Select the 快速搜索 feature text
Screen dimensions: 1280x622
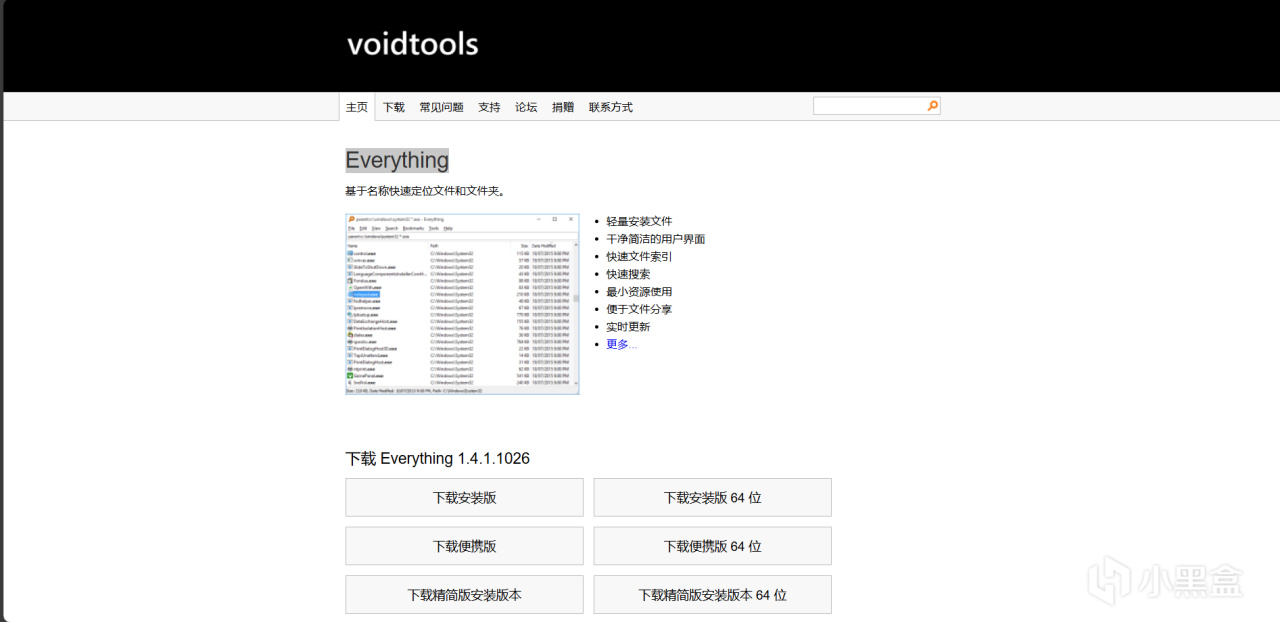pyautogui.click(x=628, y=274)
